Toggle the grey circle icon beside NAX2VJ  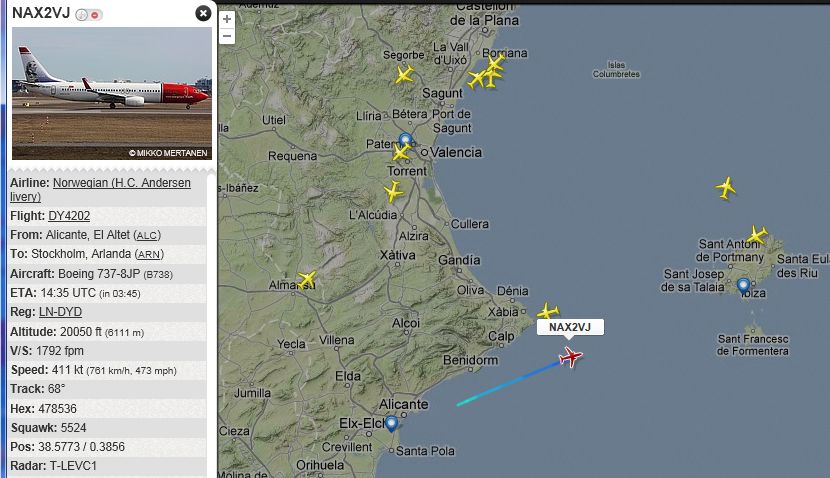(x=81, y=15)
